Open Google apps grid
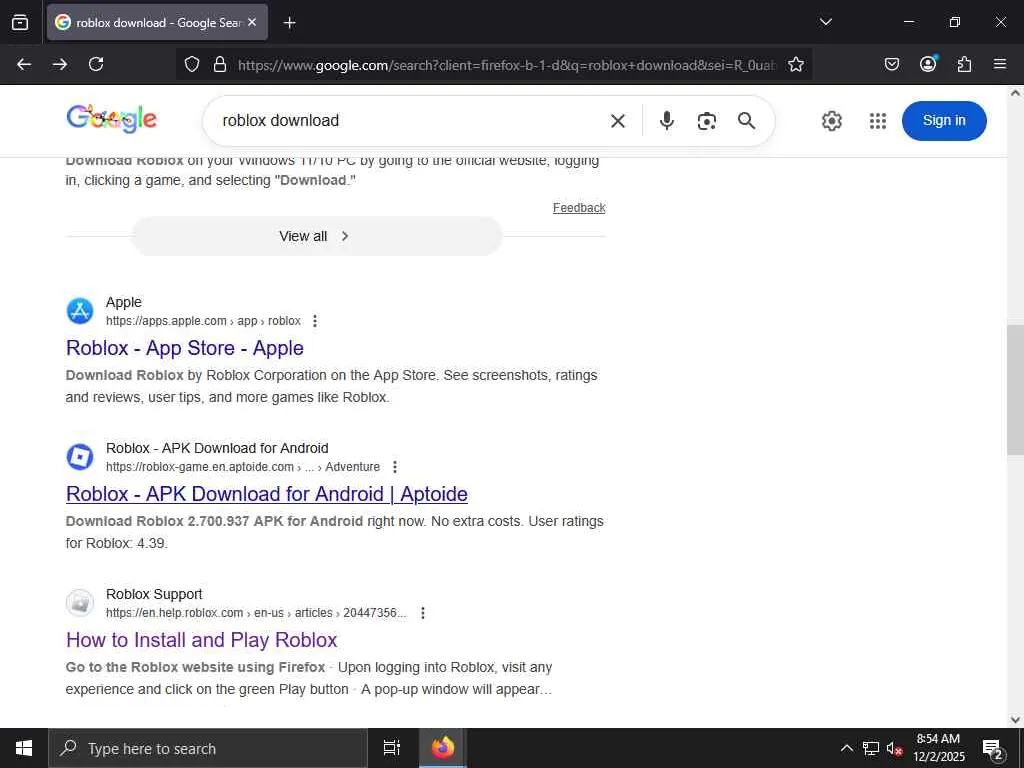 (x=878, y=121)
